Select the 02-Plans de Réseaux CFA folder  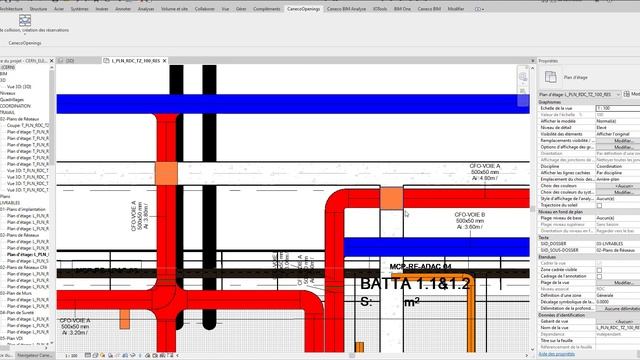point(24,267)
